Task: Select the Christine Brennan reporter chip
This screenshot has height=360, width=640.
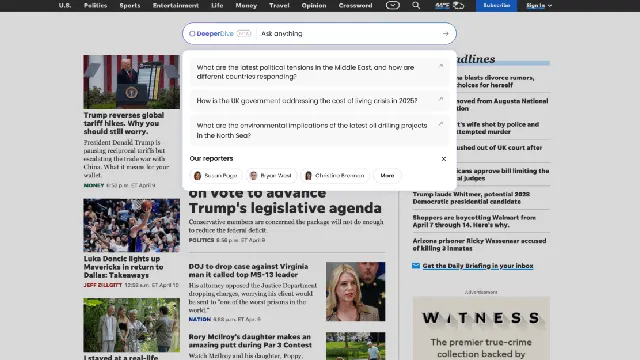Action: click(335, 176)
